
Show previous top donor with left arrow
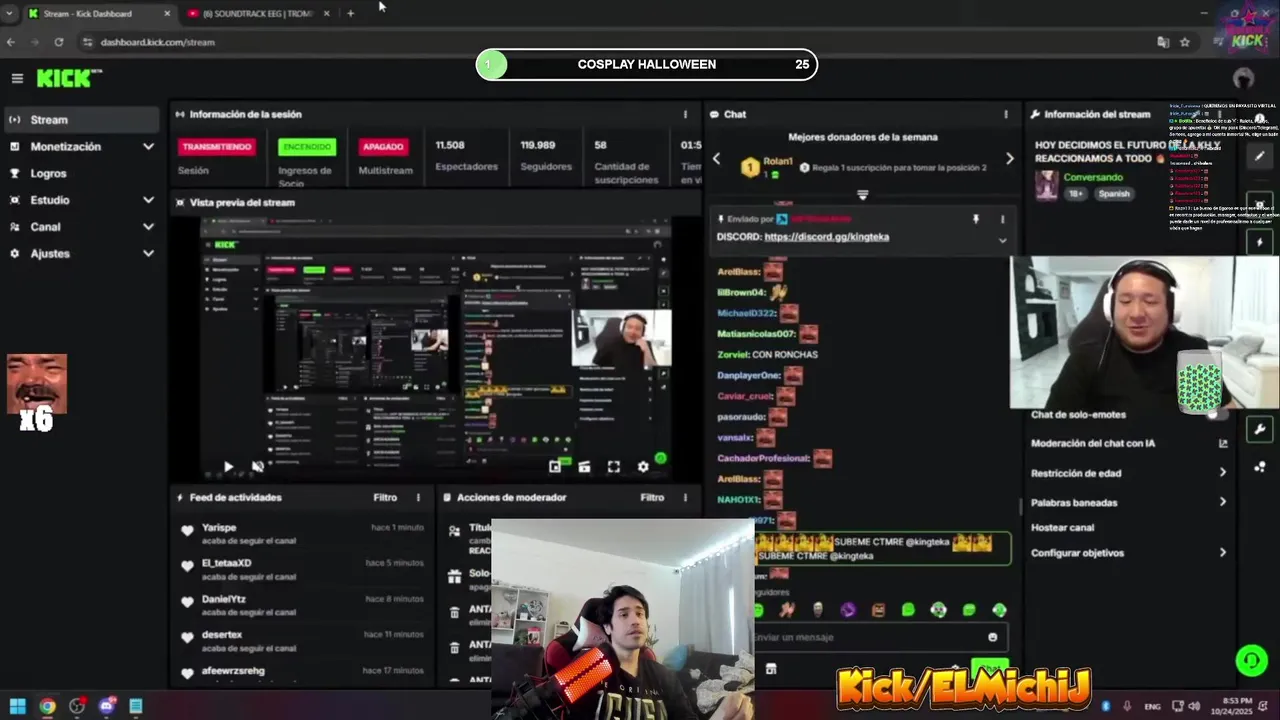(x=716, y=159)
